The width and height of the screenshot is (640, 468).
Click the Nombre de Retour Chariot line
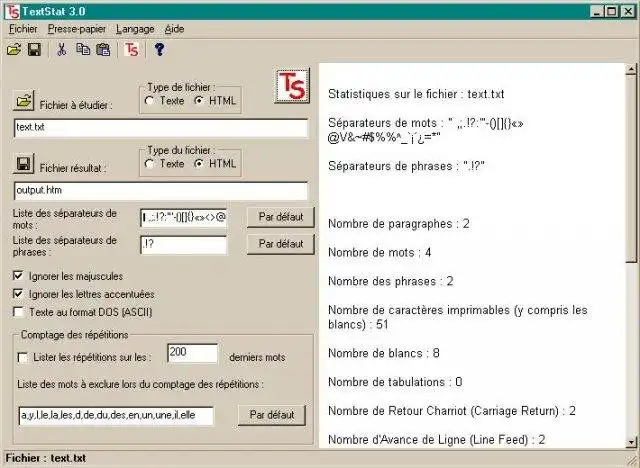(452, 410)
